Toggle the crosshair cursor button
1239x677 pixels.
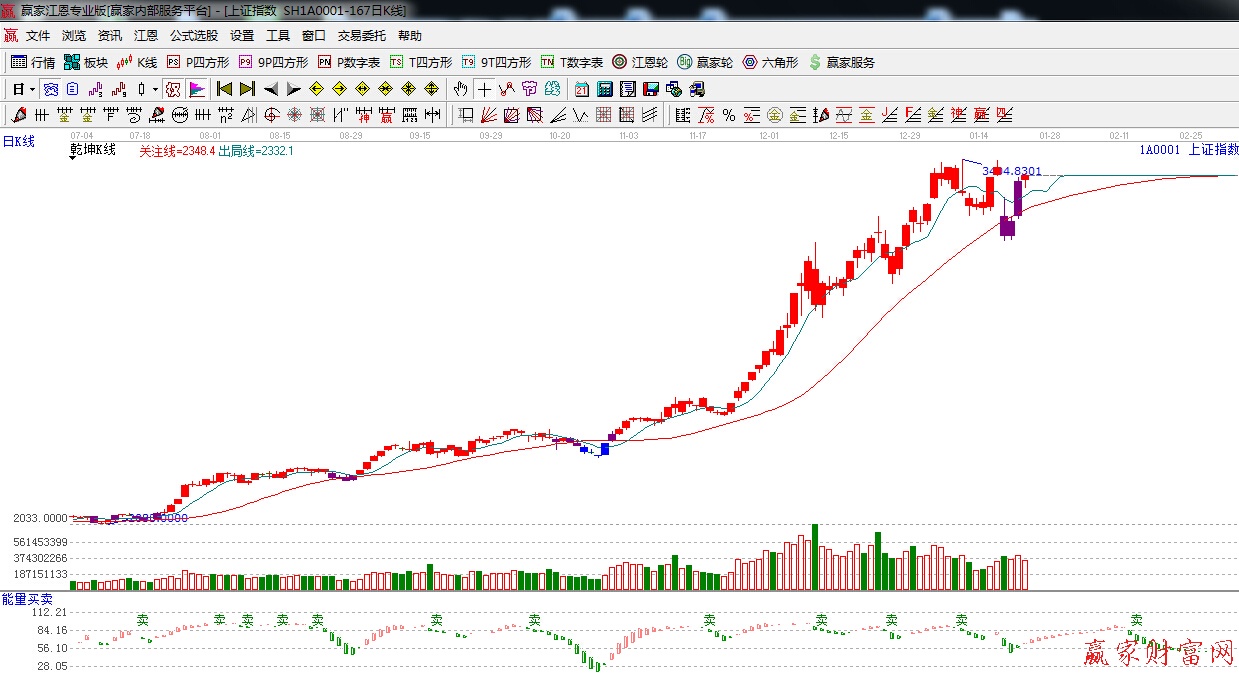[x=485, y=89]
